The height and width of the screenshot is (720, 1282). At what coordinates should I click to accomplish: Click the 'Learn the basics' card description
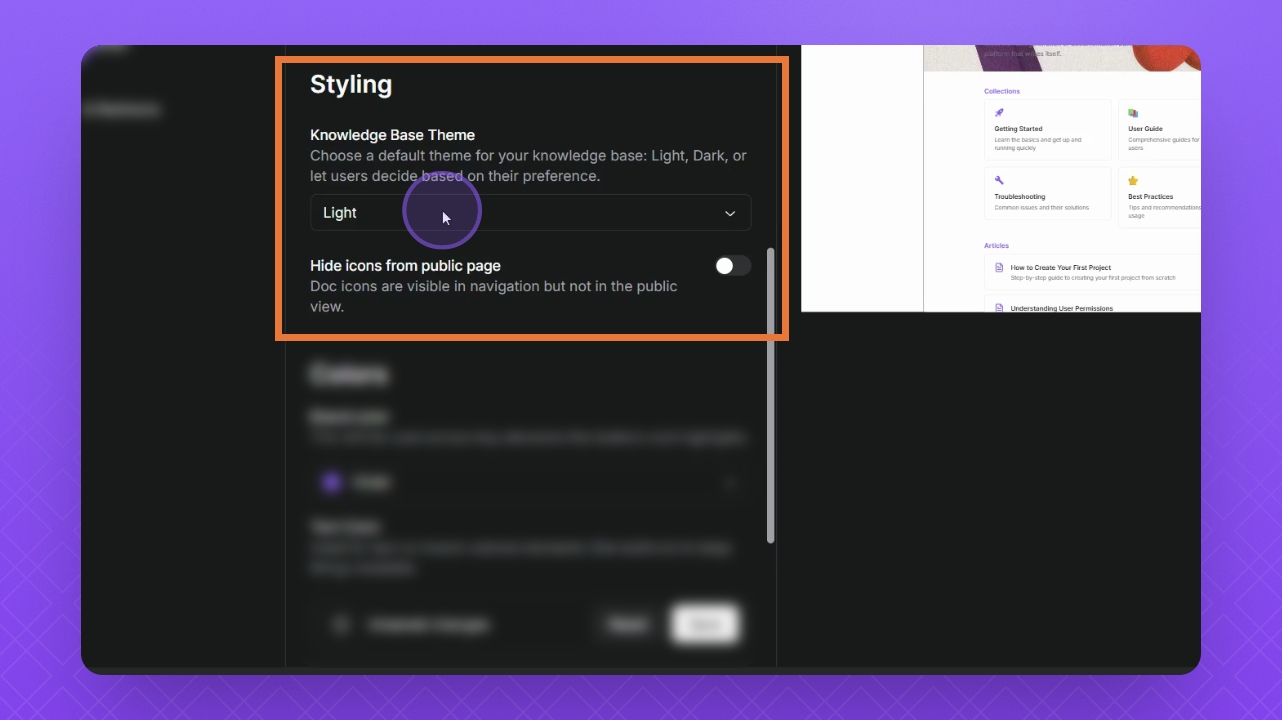coord(1038,144)
